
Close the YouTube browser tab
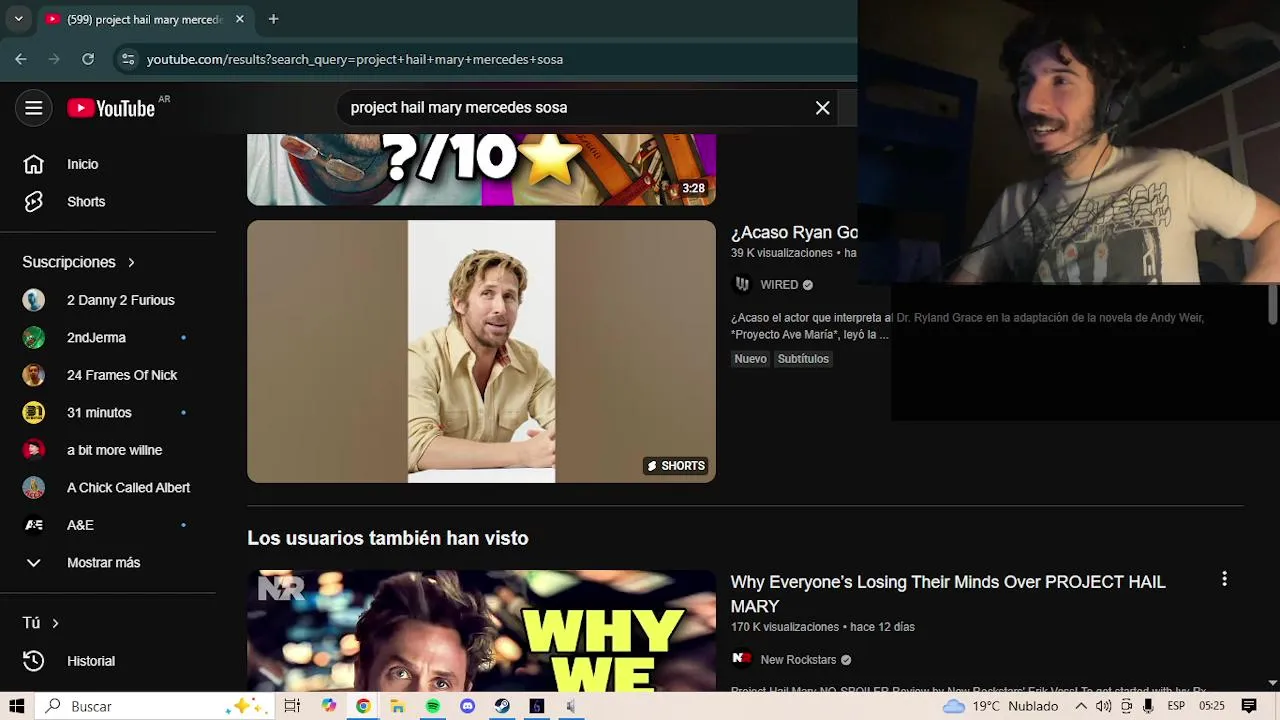[x=240, y=19]
